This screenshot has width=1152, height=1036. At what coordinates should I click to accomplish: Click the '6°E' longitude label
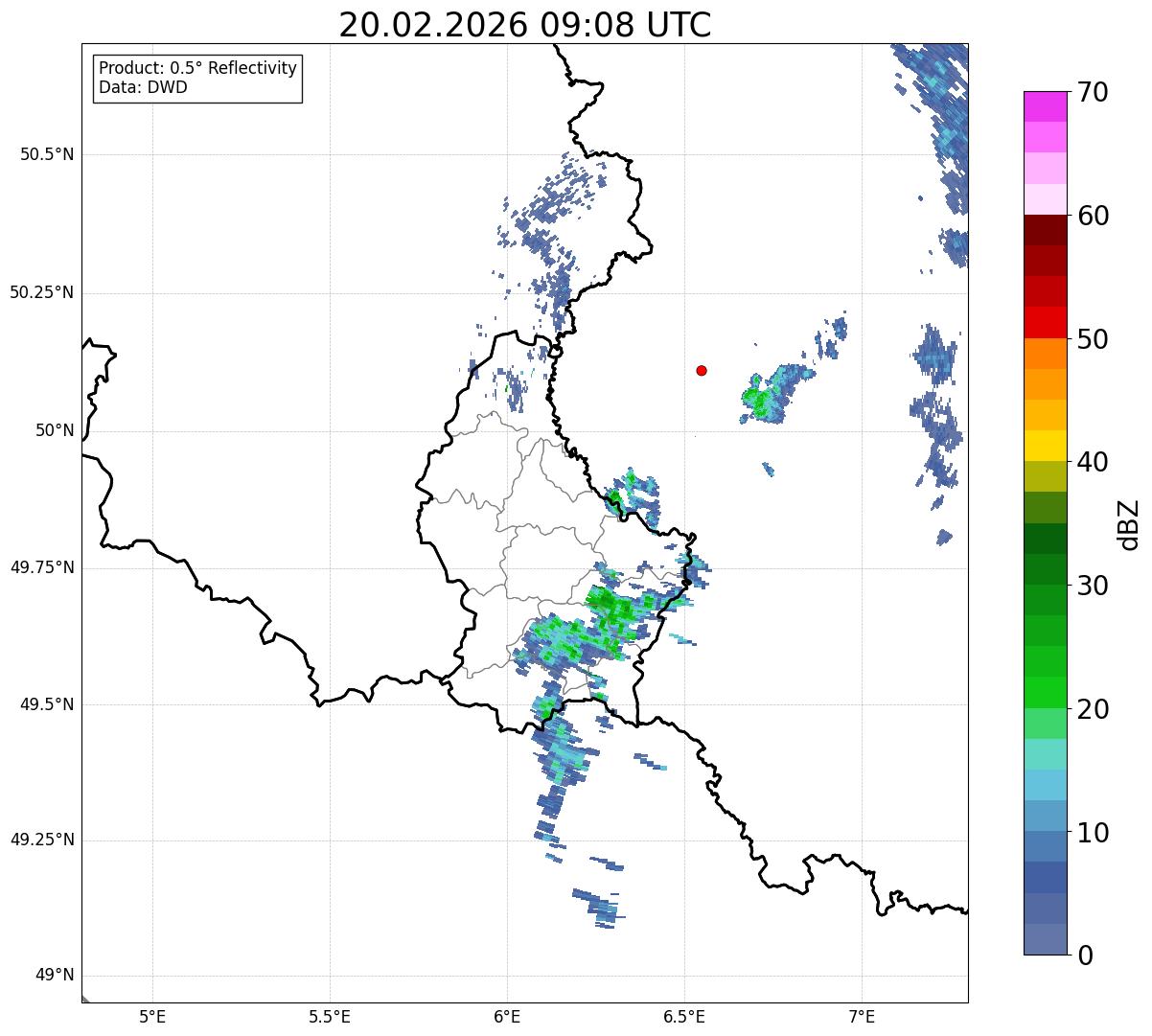click(507, 1017)
